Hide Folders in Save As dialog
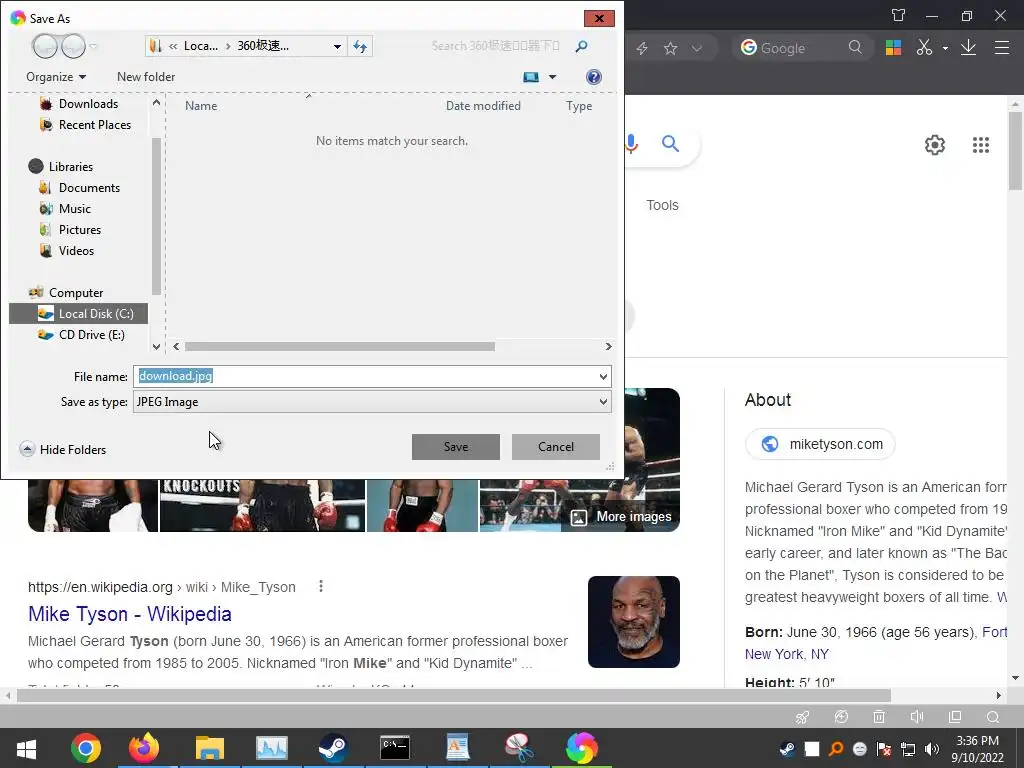 coord(63,449)
